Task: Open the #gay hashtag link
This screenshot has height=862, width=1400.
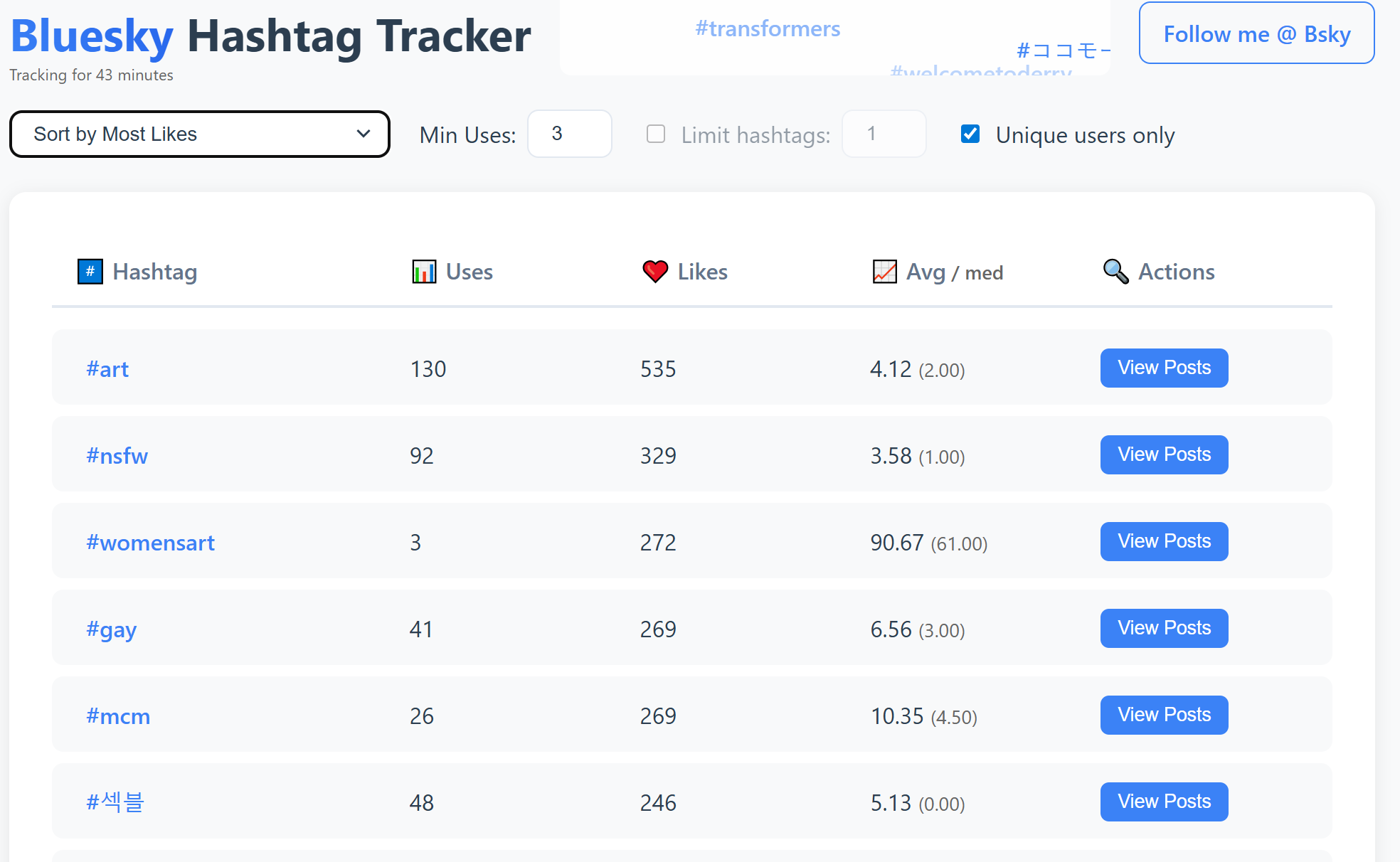Action: tap(111, 630)
